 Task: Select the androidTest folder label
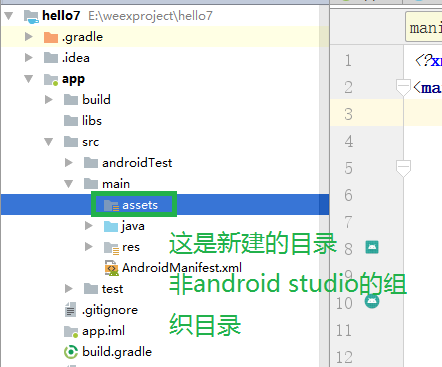(137, 163)
